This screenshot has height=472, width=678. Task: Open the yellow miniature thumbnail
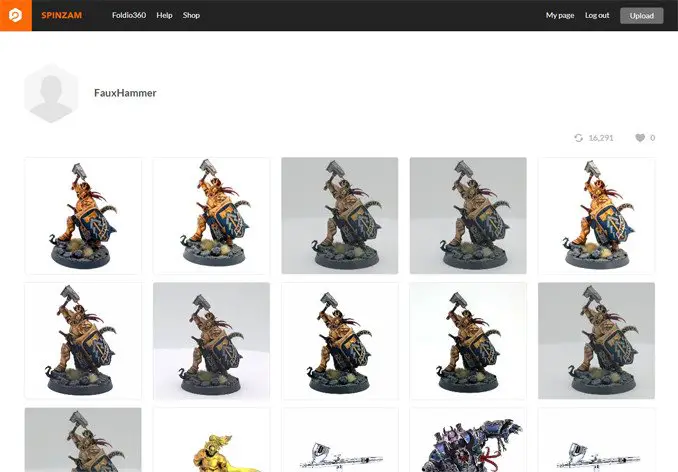click(211, 440)
